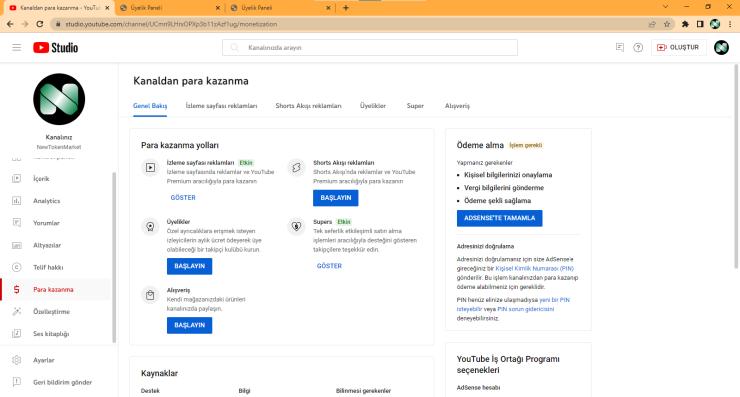This screenshot has width=740, height=397.
Task: Click the Özelleştirme magic wand icon
Action: pyautogui.click(x=17, y=312)
